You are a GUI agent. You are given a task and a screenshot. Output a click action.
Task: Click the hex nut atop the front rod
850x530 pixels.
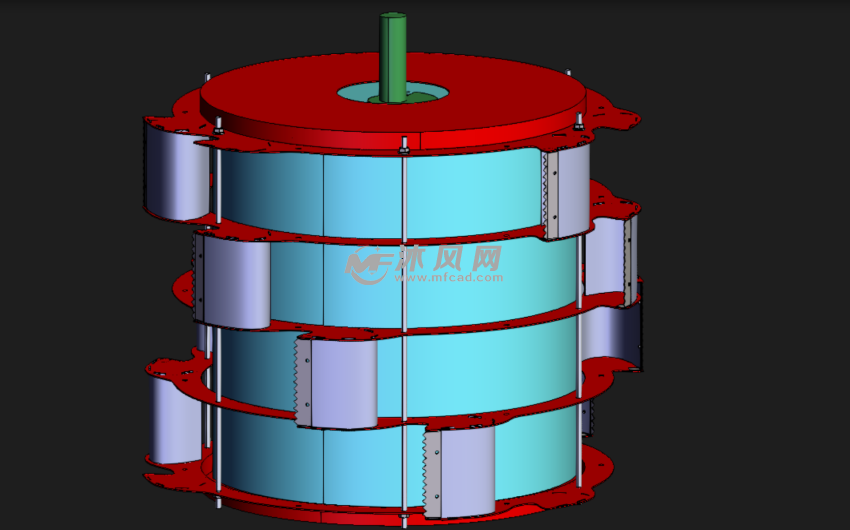[404, 149]
